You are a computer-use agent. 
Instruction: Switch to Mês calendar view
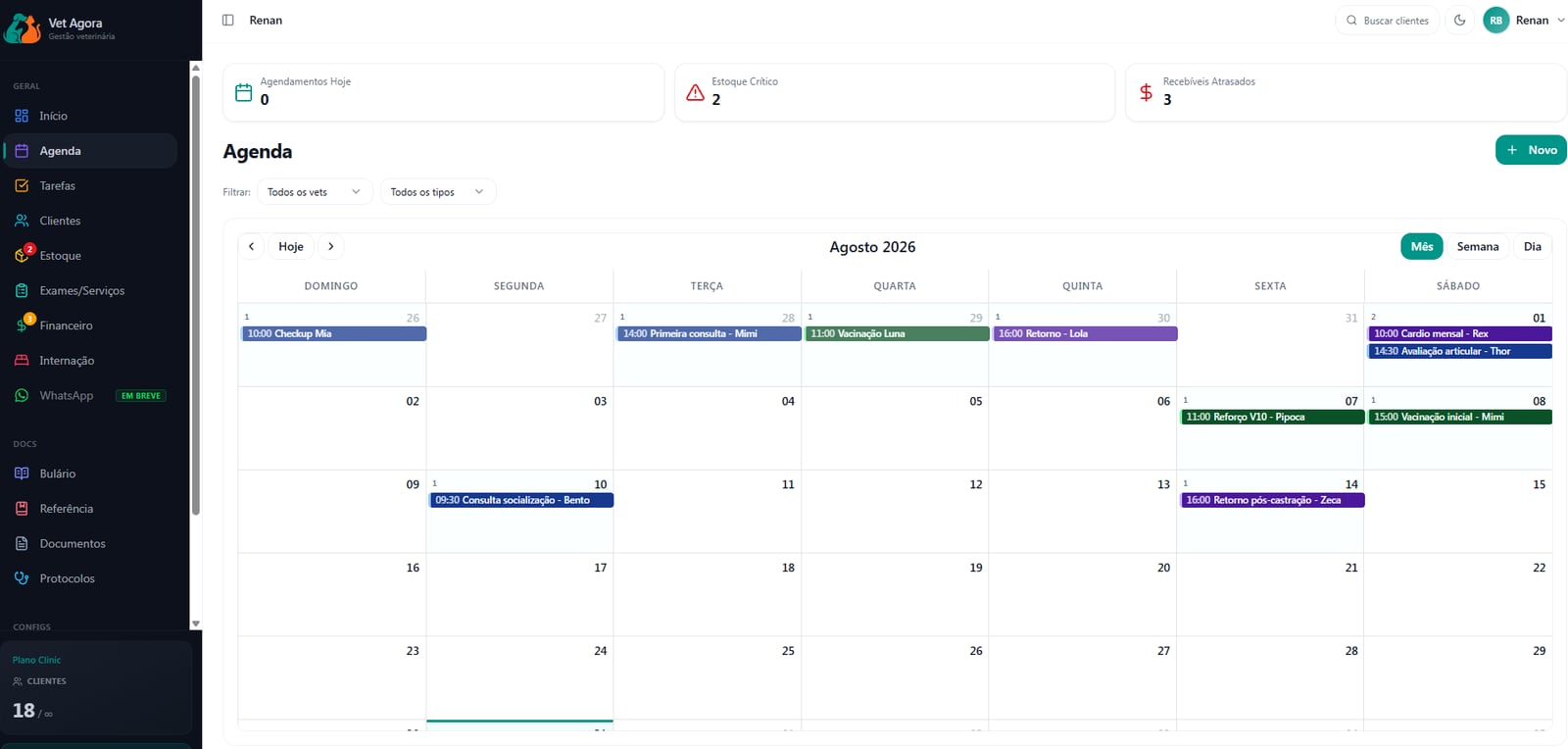(1422, 246)
